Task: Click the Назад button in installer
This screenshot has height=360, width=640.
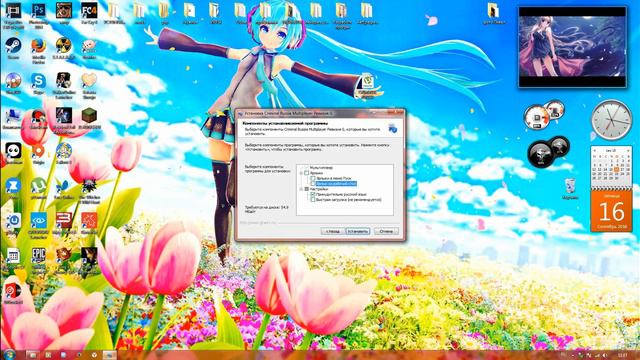Action: click(332, 231)
